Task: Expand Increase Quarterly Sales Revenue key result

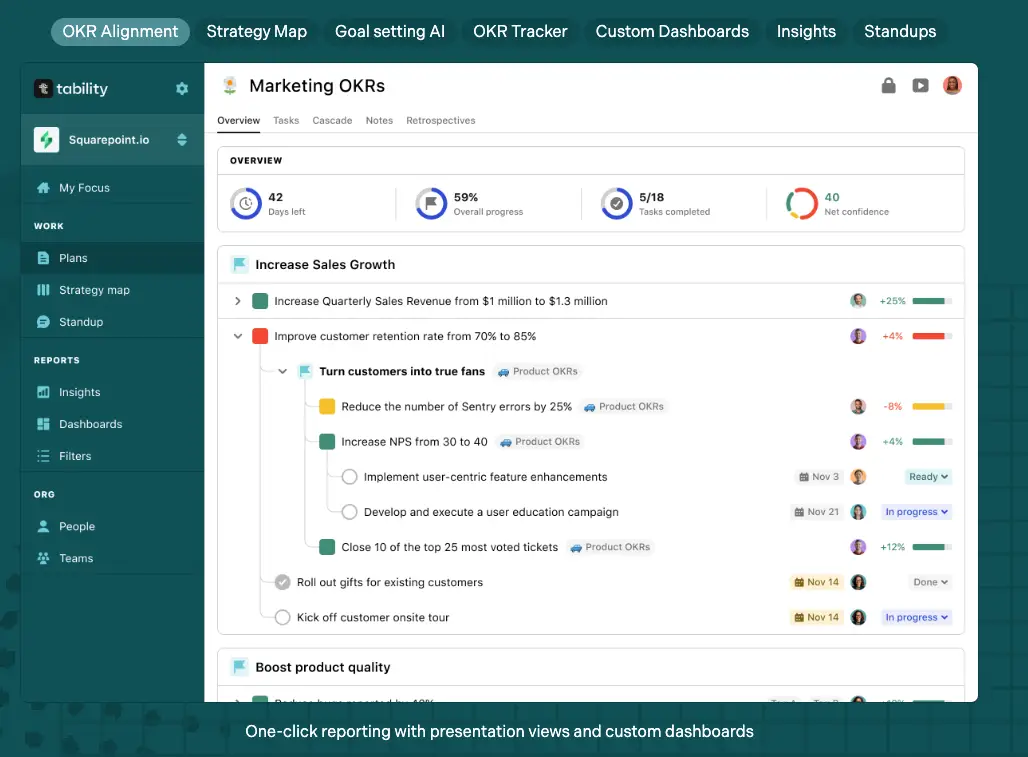Action: click(x=238, y=301)
